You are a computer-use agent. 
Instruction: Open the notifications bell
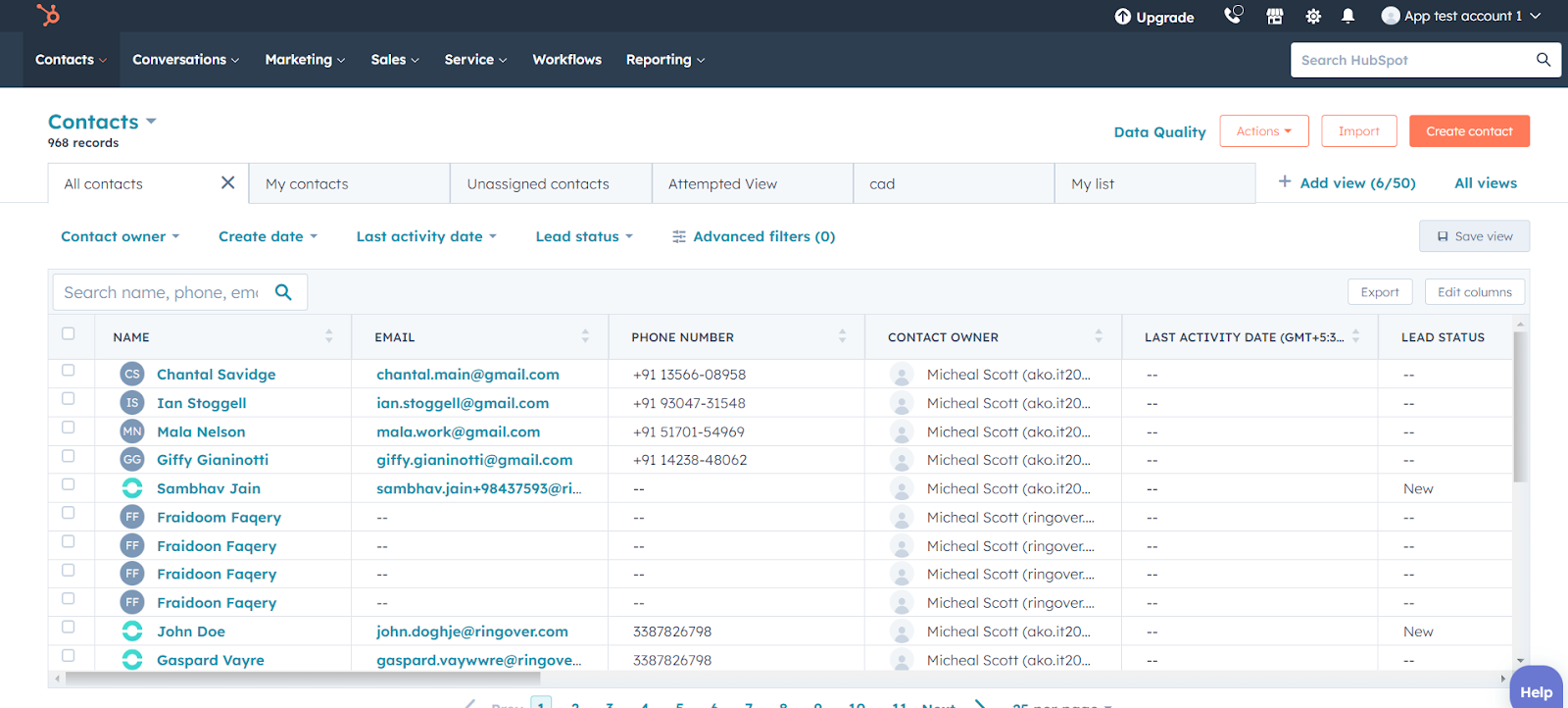pyautogui.click(x=1348, y=16)
